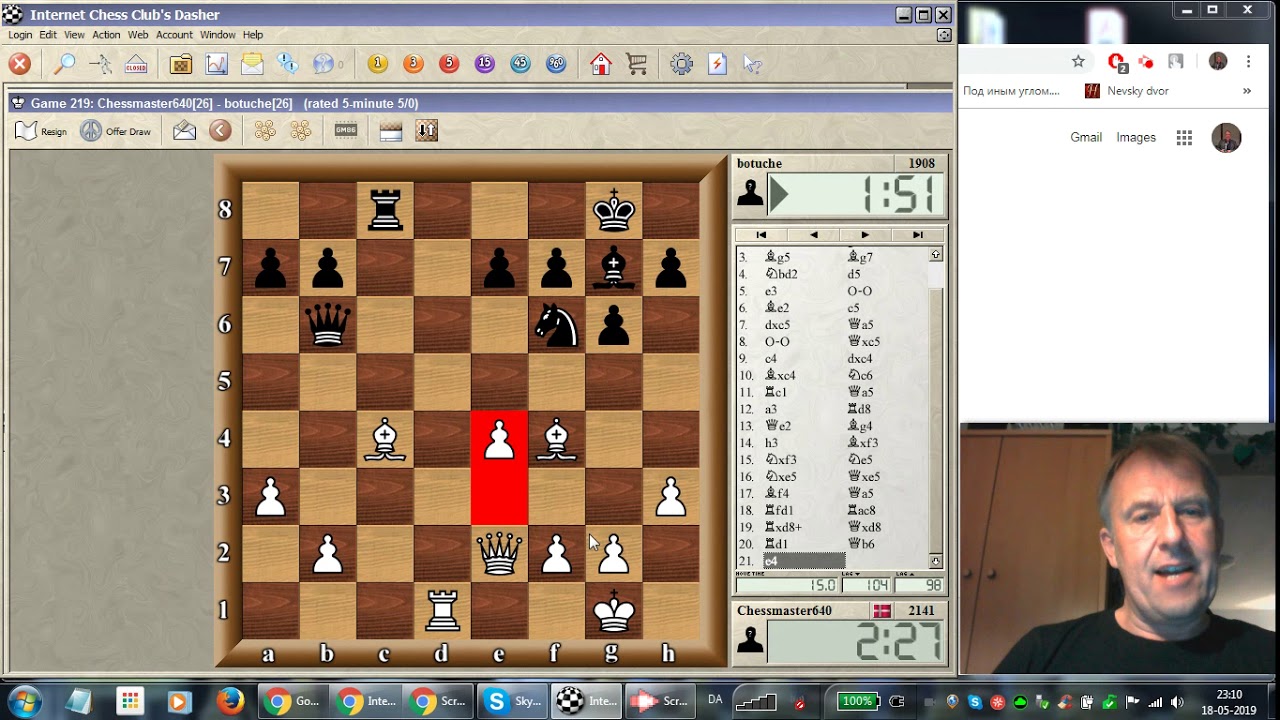Click the GM86 chip icon
The width and height of the screenshot is (1280, 720).
click(x=346, y=130)
